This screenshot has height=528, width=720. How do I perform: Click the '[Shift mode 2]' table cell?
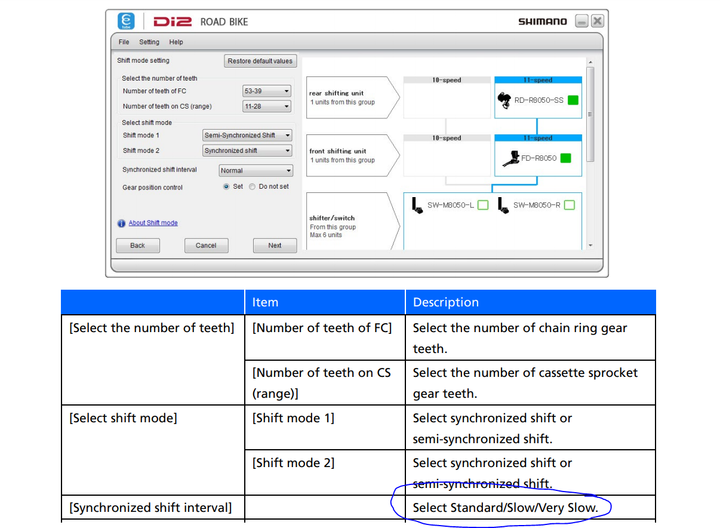(x=325, y=473)
